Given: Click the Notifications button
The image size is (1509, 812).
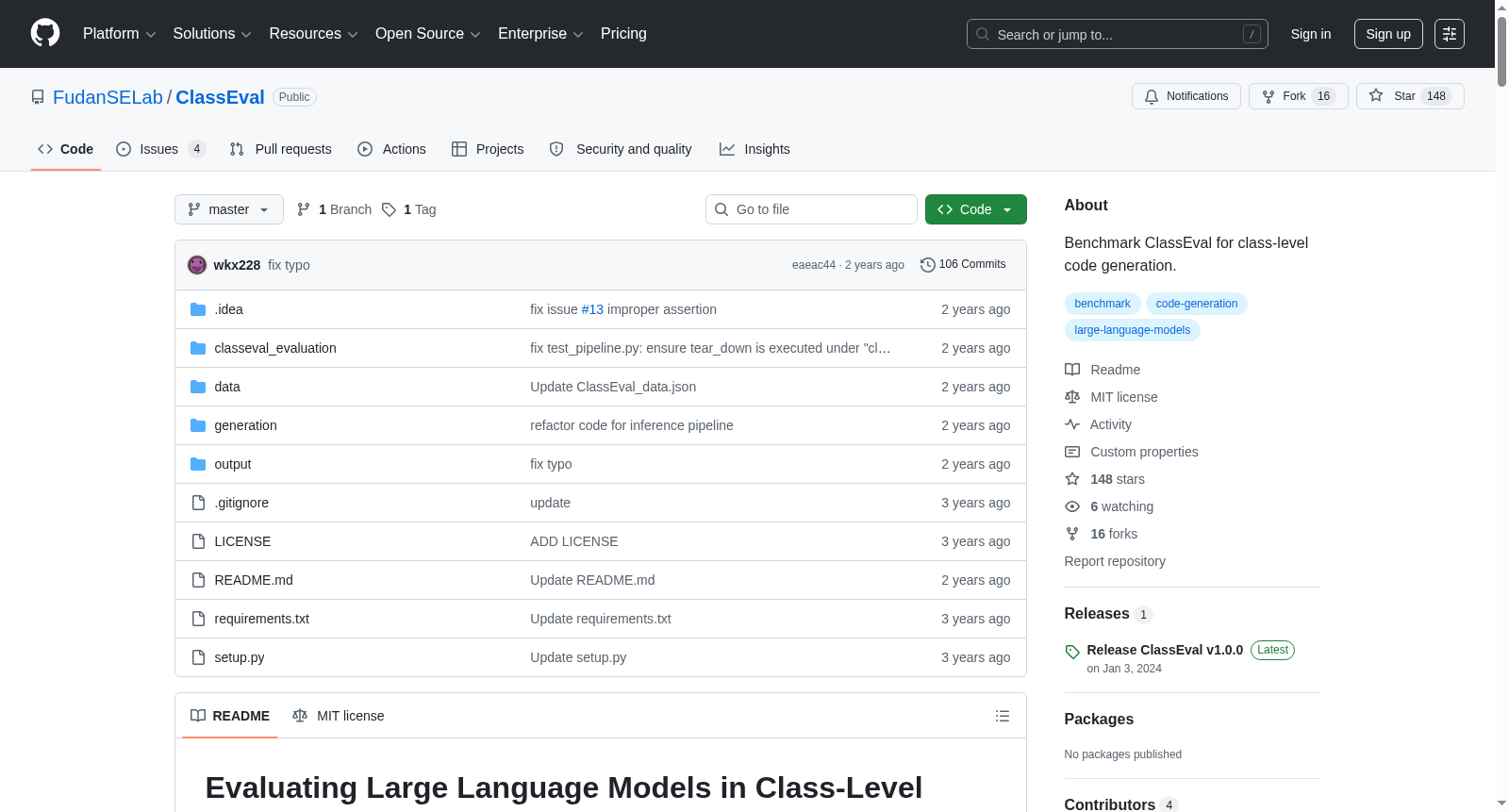Looking at the screenshot, I should tap(1186, 96).
